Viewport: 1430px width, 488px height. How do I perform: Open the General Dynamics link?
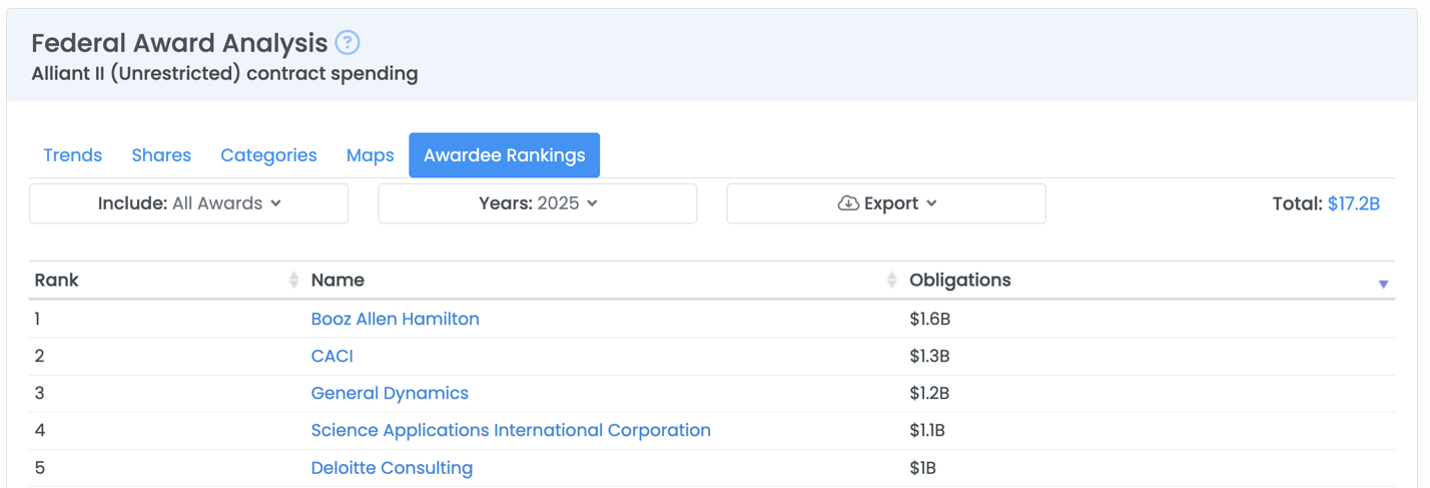[390, 393]
